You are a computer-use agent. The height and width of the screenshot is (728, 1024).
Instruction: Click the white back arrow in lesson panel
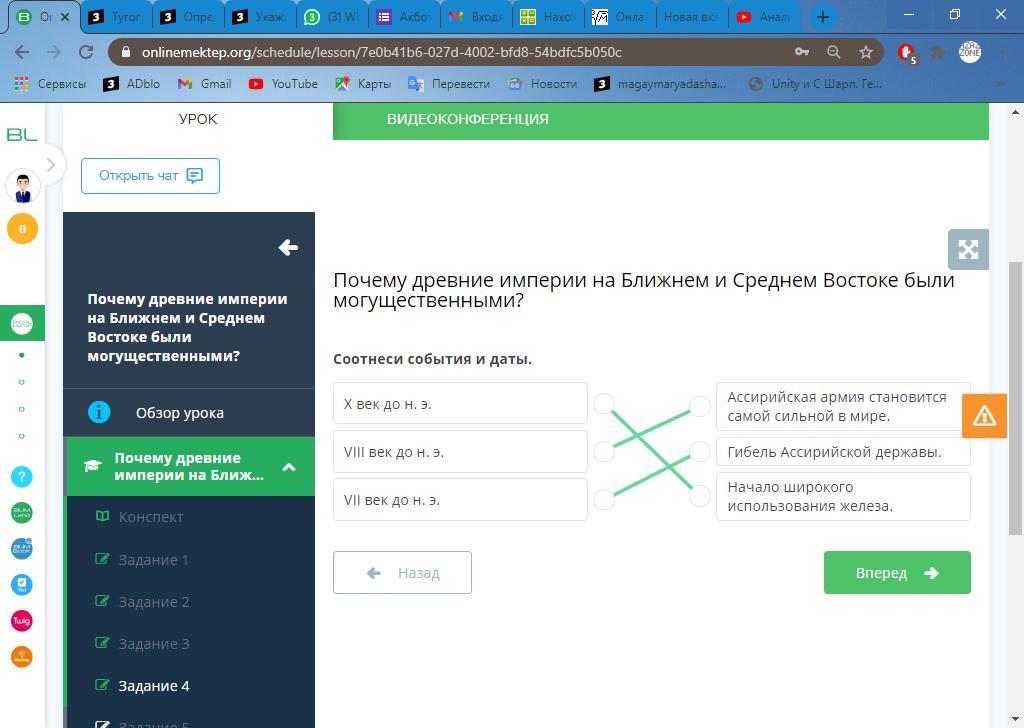[288, 247]
